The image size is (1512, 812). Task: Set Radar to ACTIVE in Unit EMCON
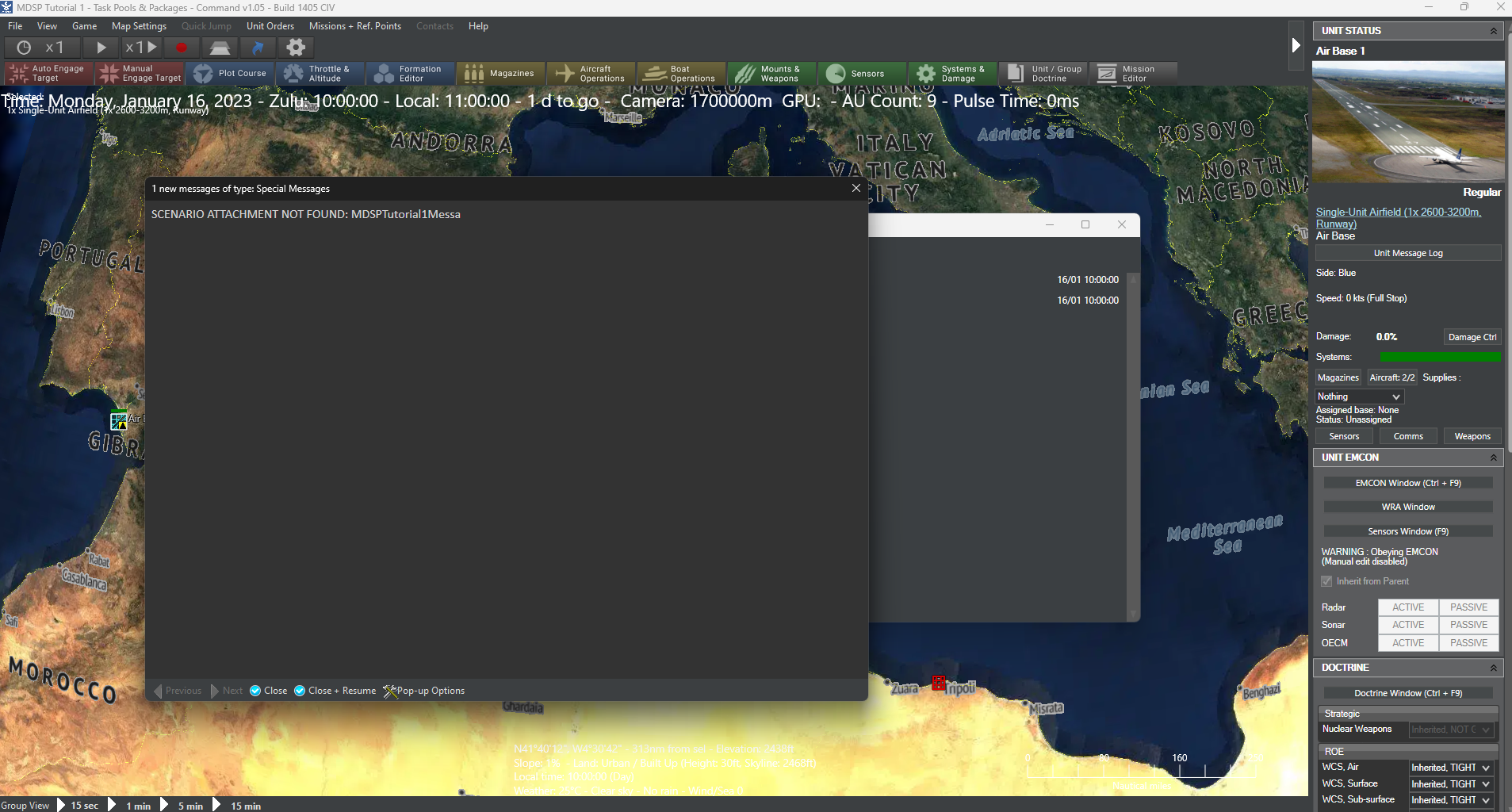click(1407, 607)
